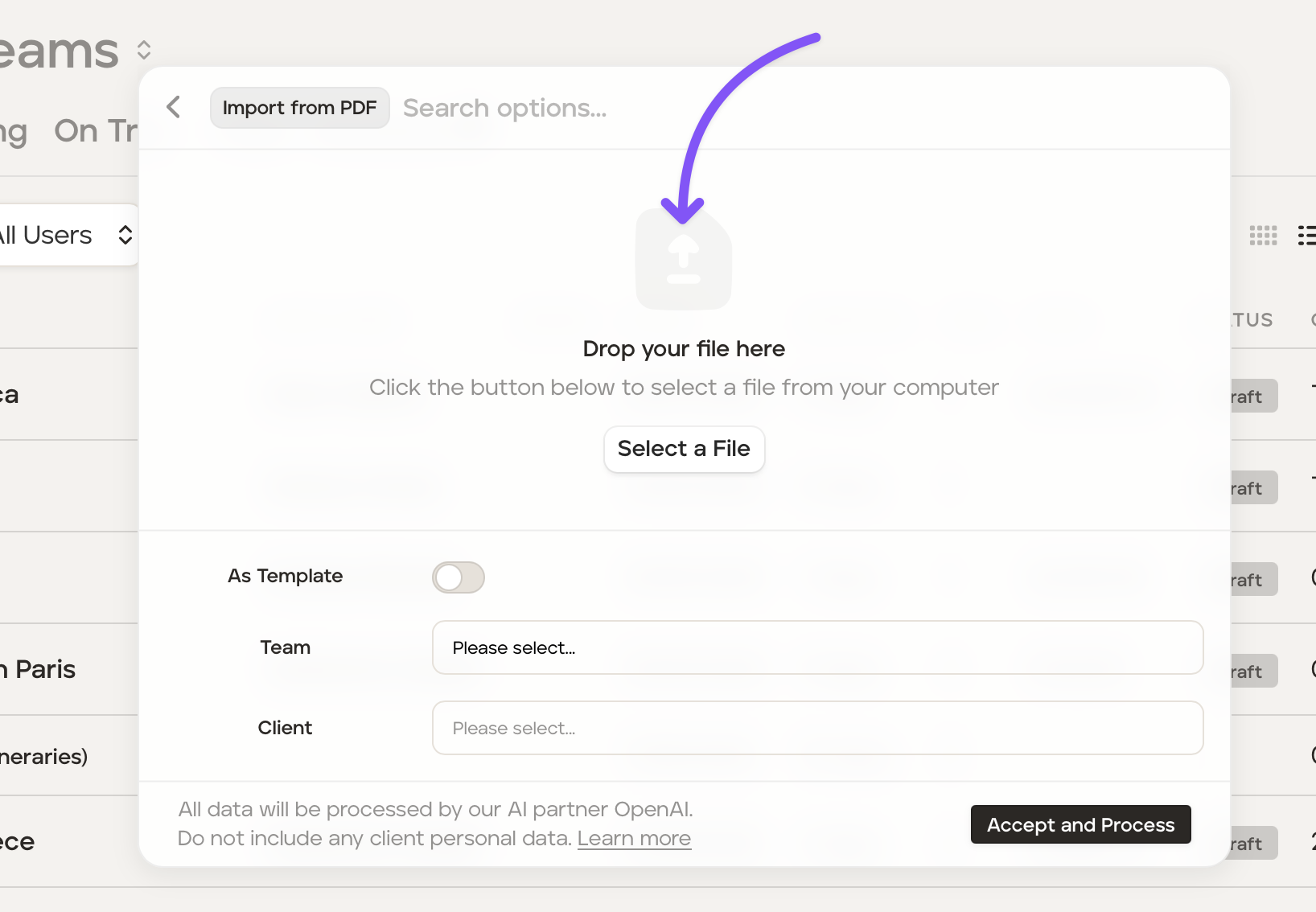Screen dimensions: 1316x912
Task: Click the Teams title sort chevrons
Action: coord(144,51)
